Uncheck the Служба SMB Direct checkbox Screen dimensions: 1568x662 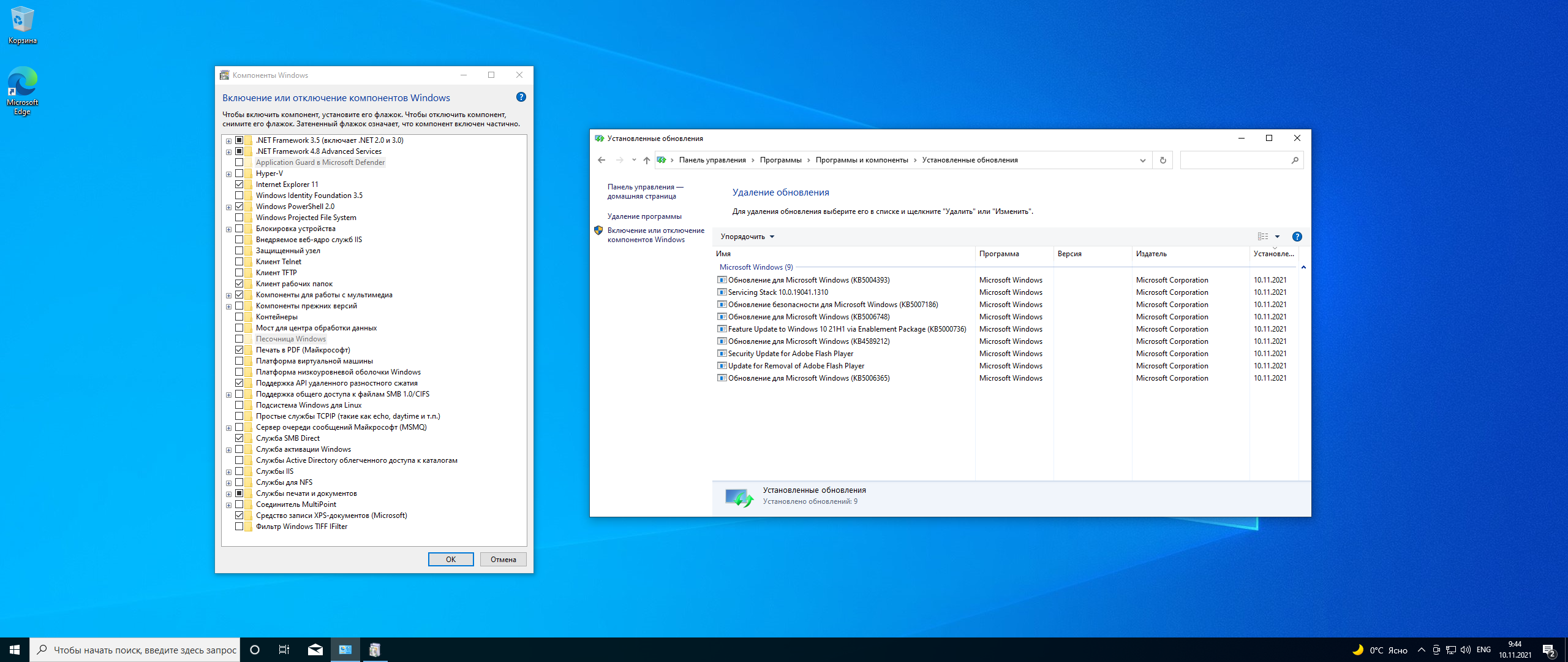pos(239,438)
